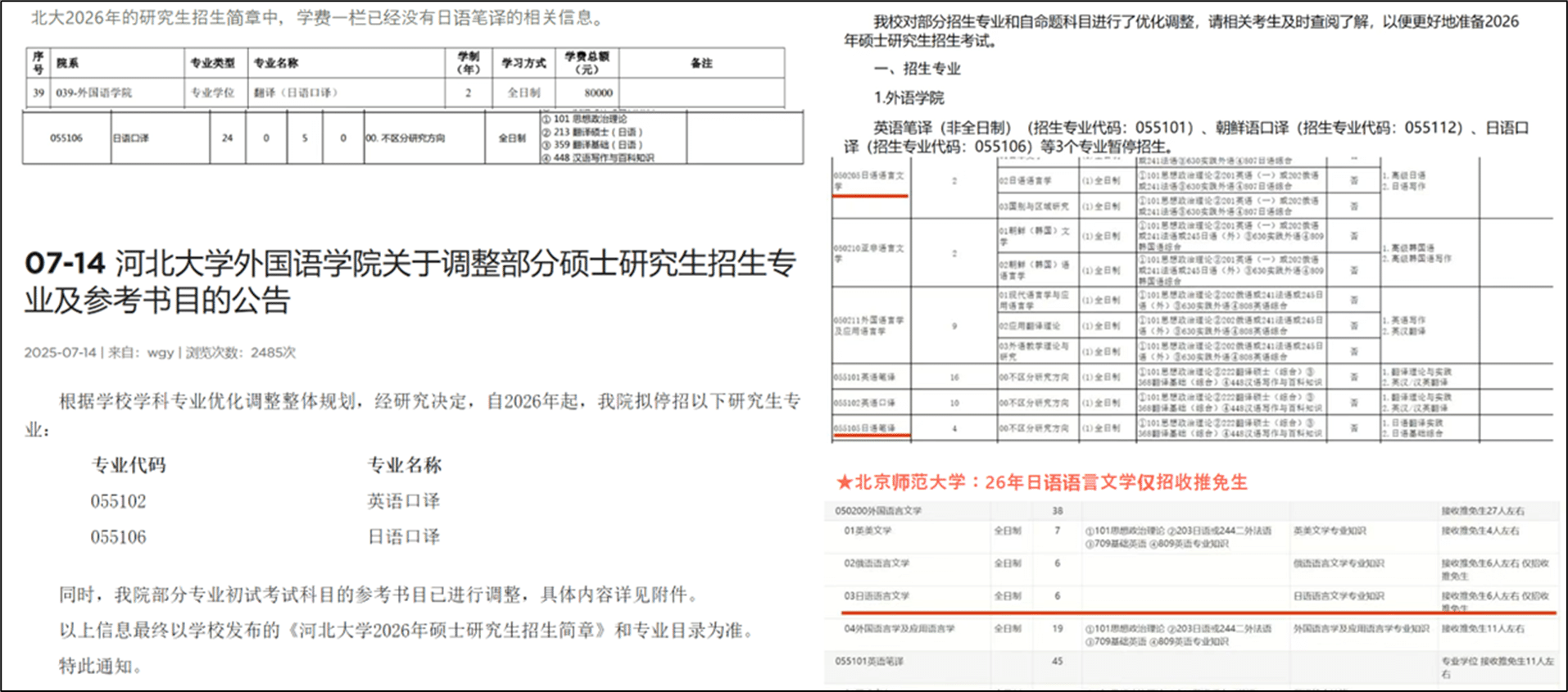Click the '备注' column header
1568x692 pixels.
coord(701,63)
